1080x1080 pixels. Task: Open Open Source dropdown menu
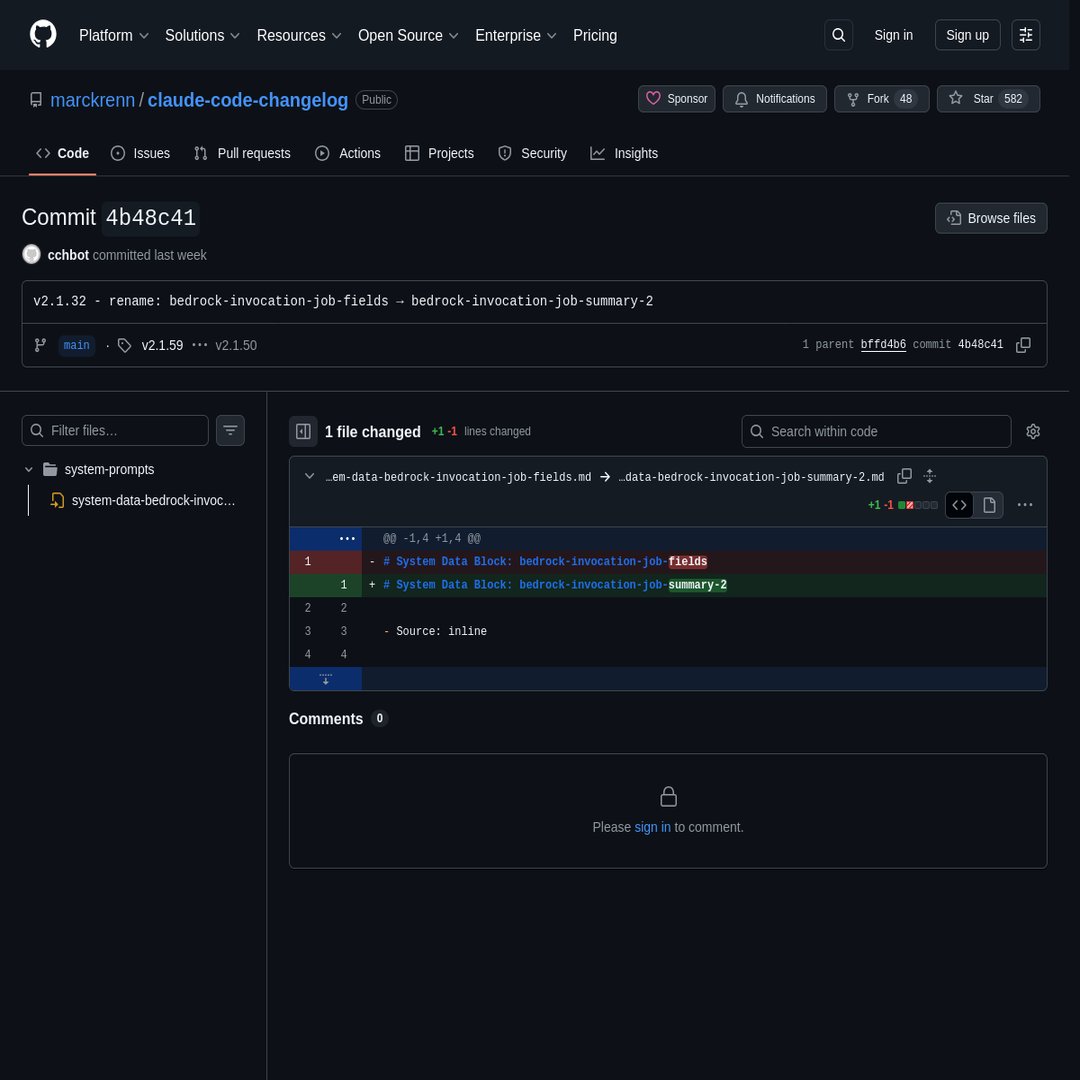[408, 35]
